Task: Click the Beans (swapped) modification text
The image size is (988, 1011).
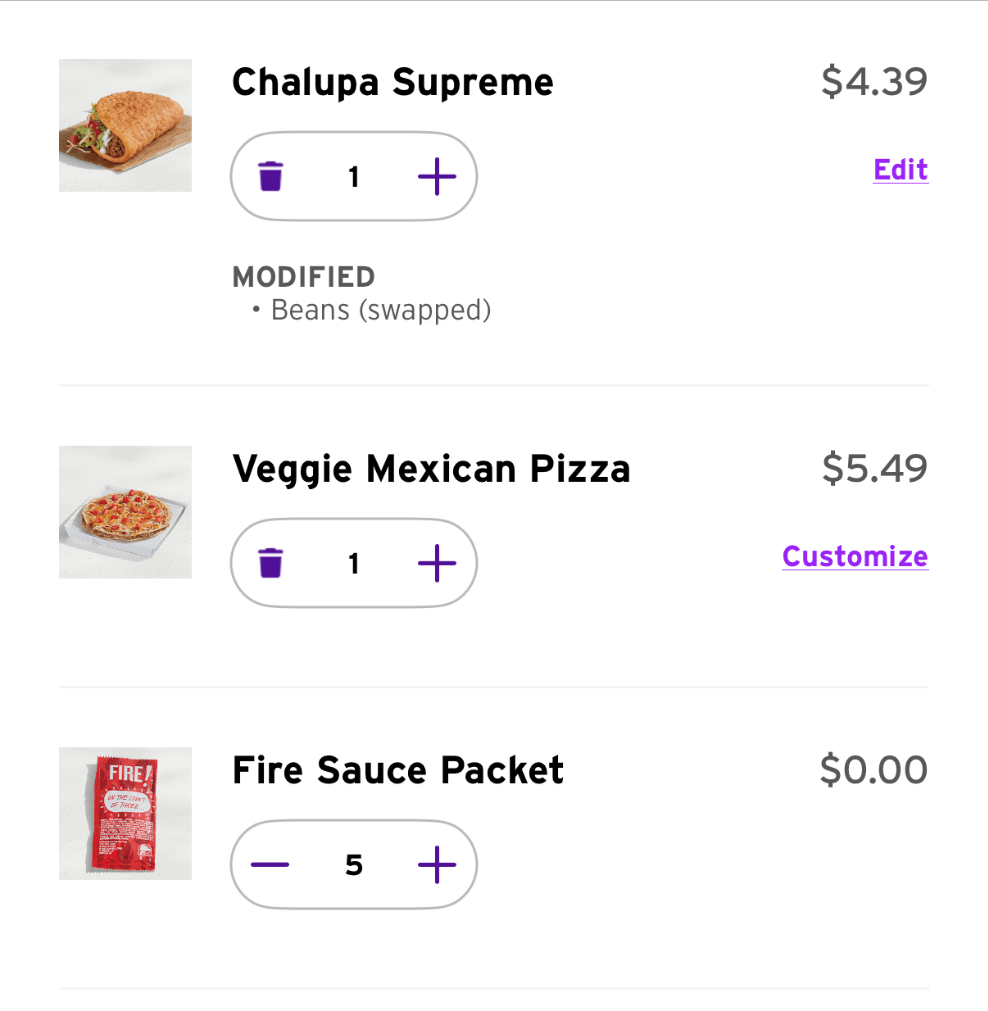Action: [x=380, y=311]
